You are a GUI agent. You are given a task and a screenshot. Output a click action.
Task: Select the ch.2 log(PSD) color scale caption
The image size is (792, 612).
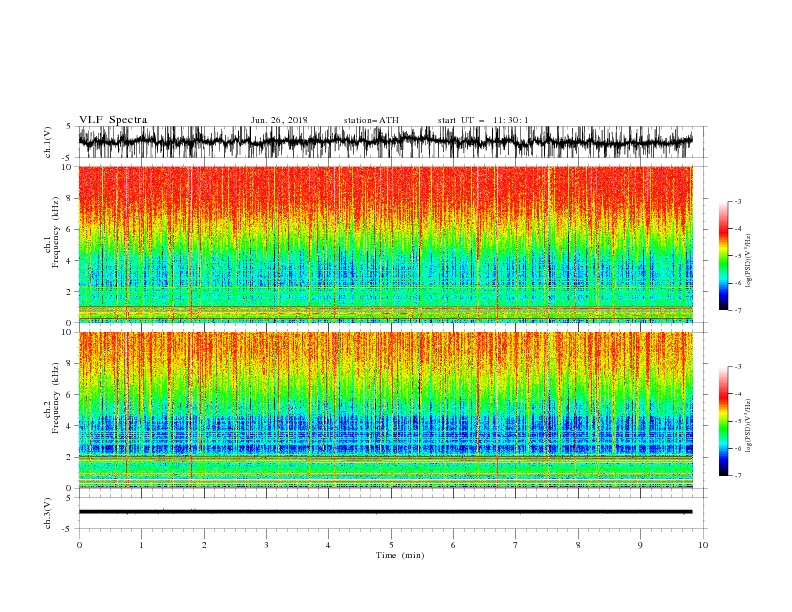(x=749, y=425)
